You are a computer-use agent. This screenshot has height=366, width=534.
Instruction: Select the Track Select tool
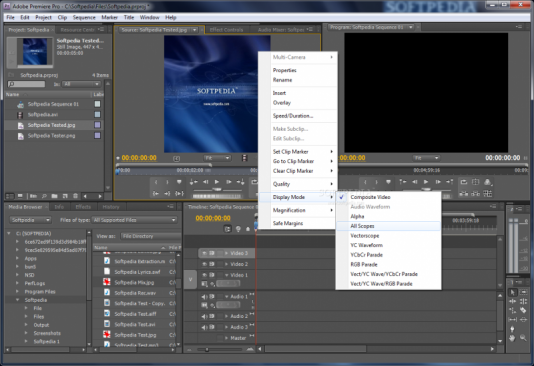[523, 292]
